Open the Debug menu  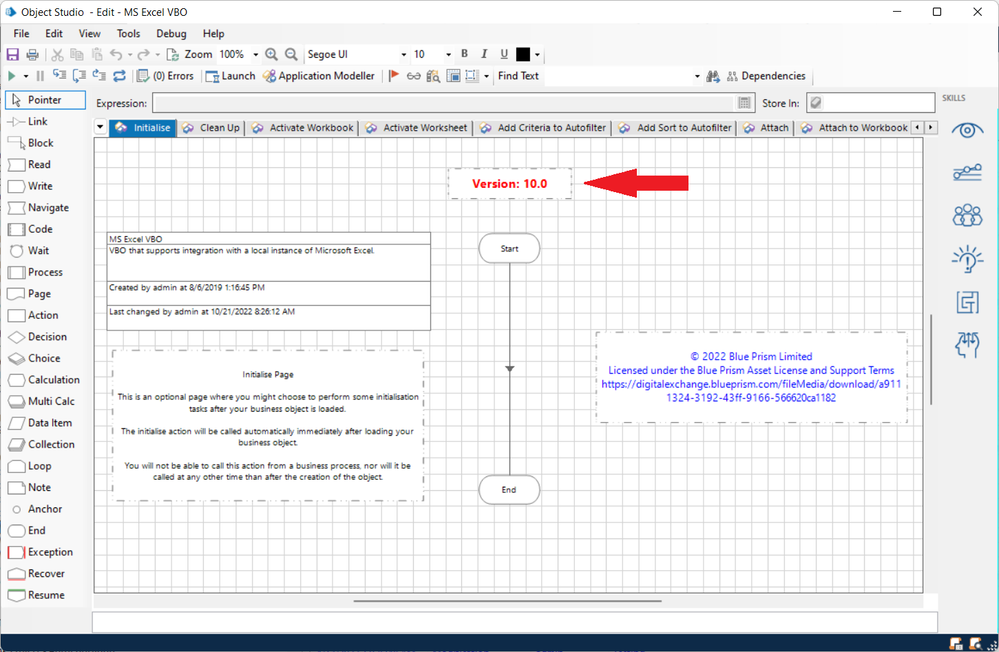171,34
